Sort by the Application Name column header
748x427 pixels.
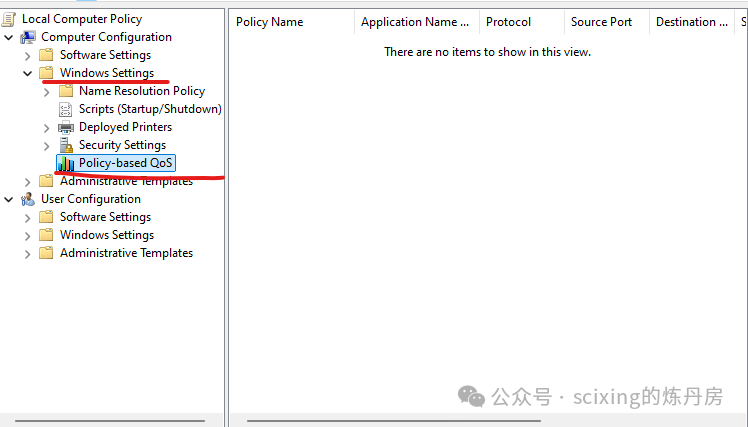417,22
